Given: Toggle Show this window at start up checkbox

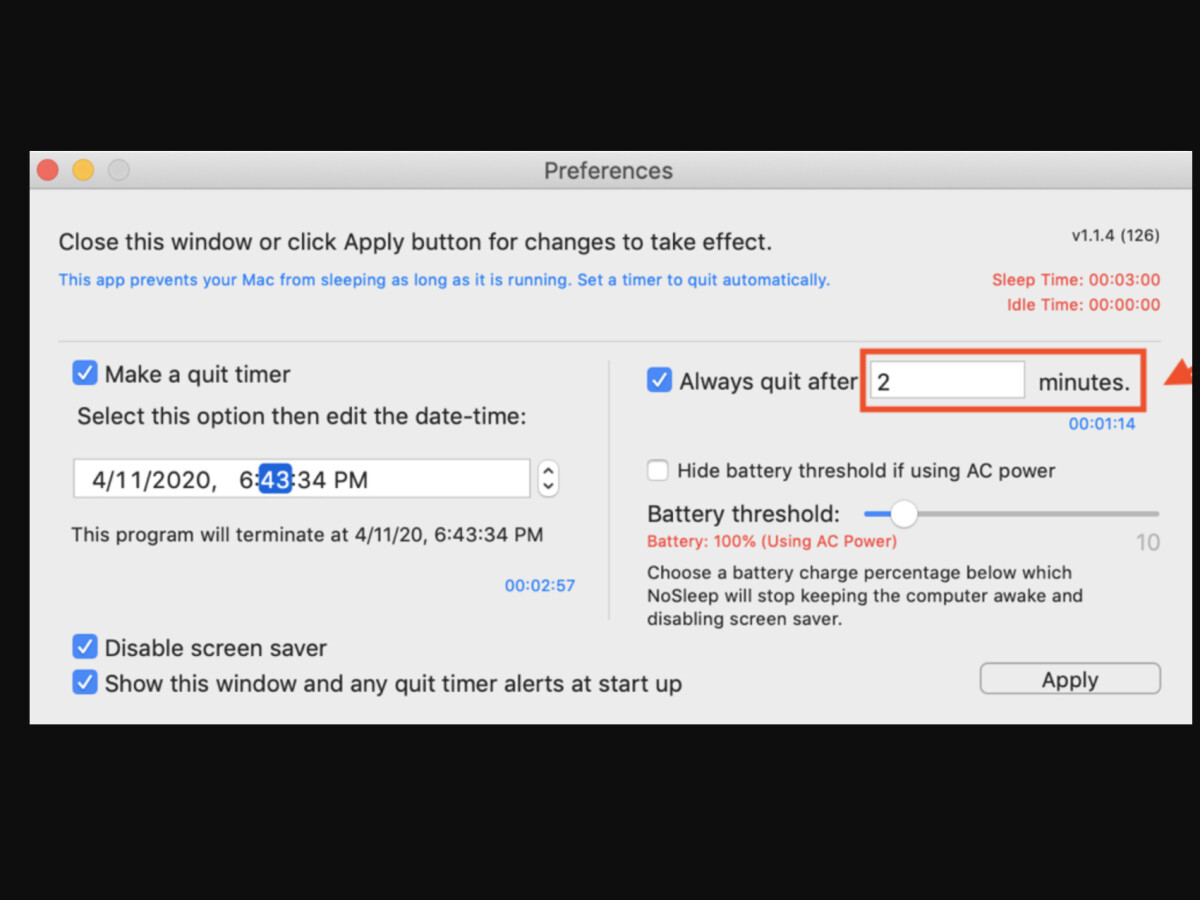Looking at the screenshot, I should (85, 683).
